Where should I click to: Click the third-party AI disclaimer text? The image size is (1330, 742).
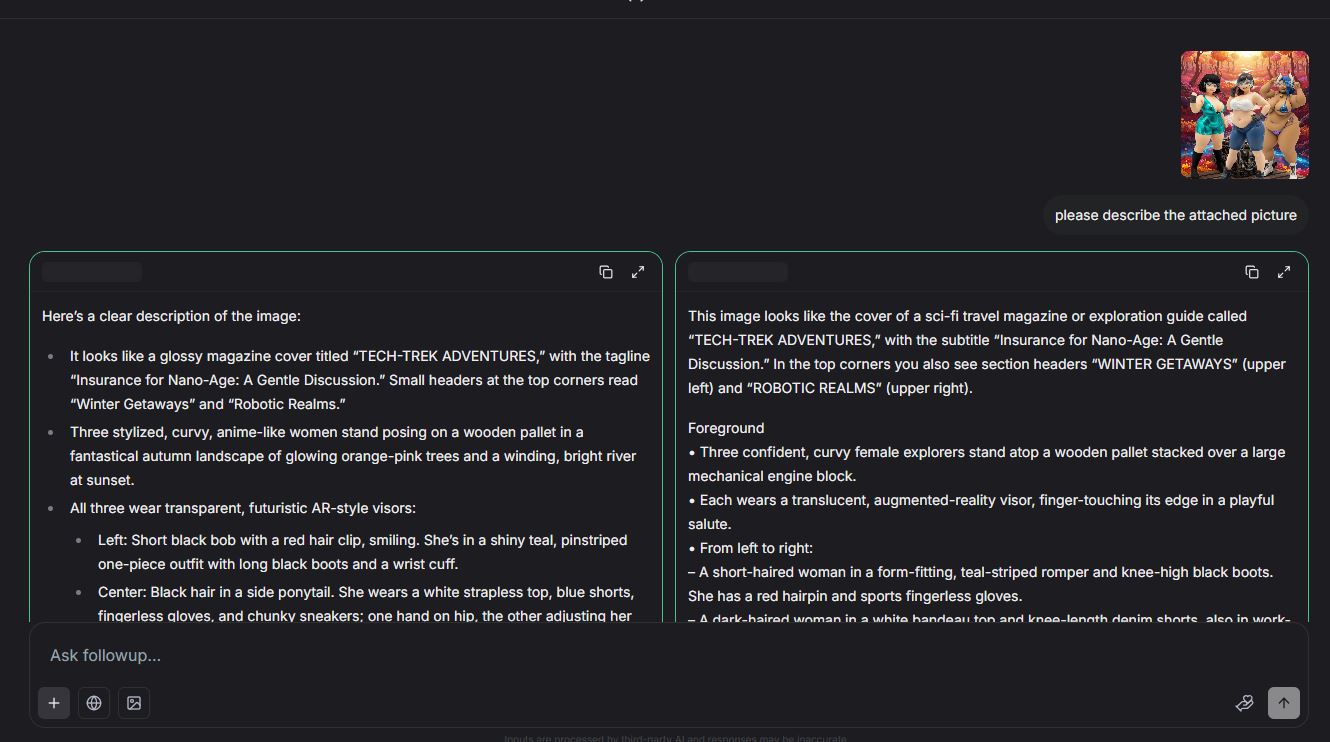click(x=675, y=738)
